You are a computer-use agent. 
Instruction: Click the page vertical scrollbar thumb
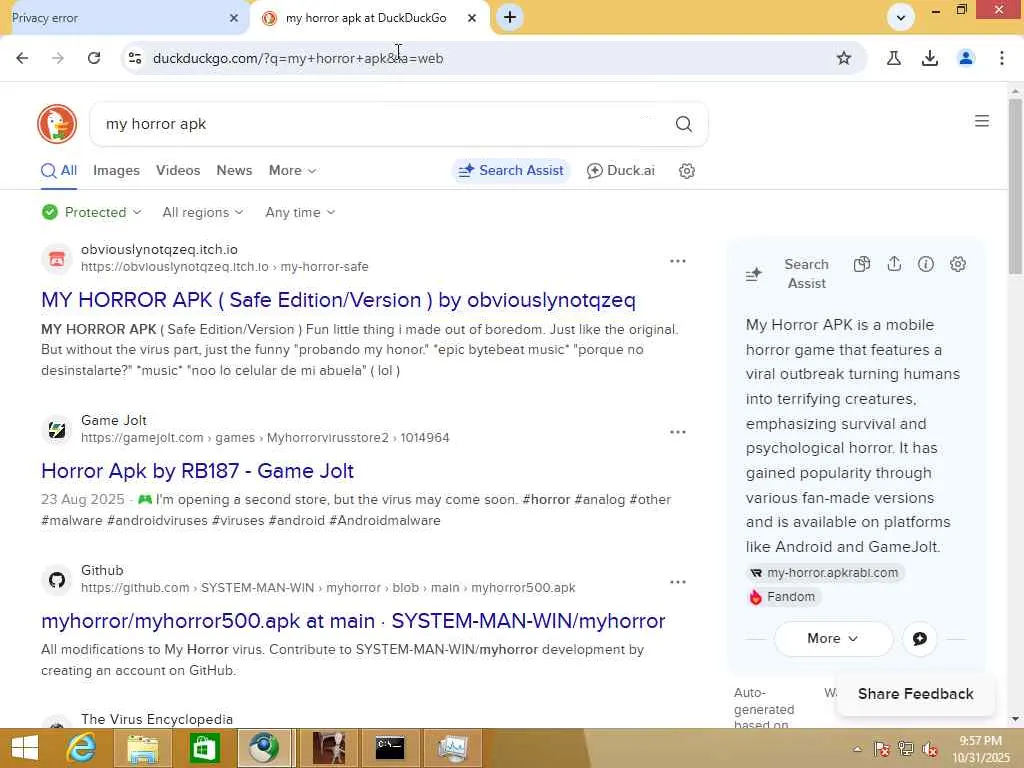1015,186
